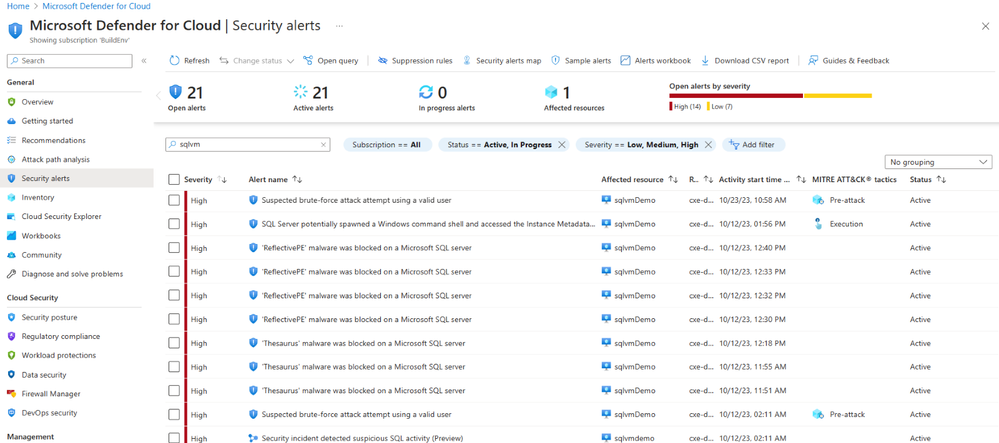Check the SQL Server command shell alert
Viewport: 999px width, 443px height.
(174, 224)
